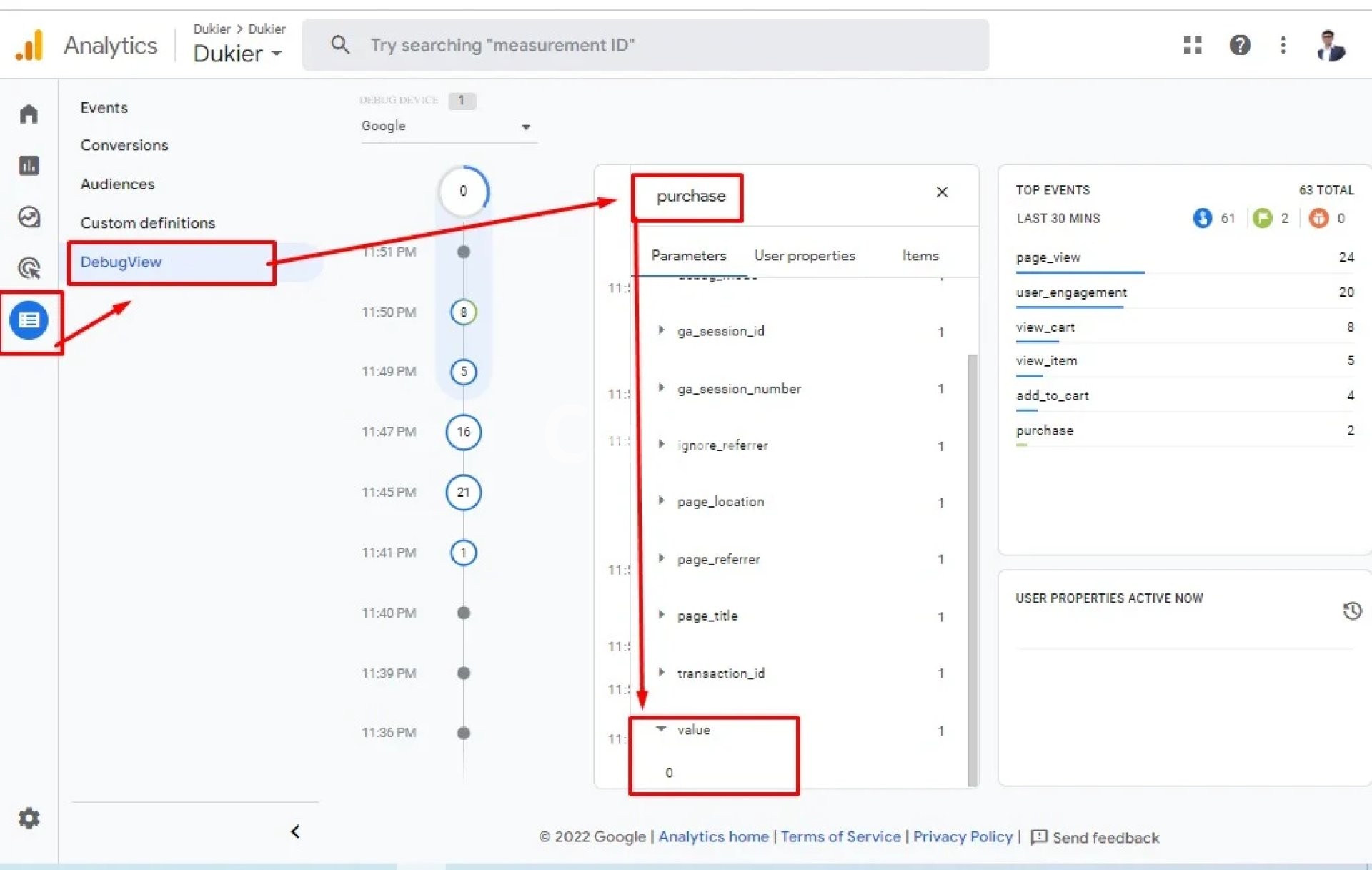Click the Privacy Policy link

coord(962,836)
